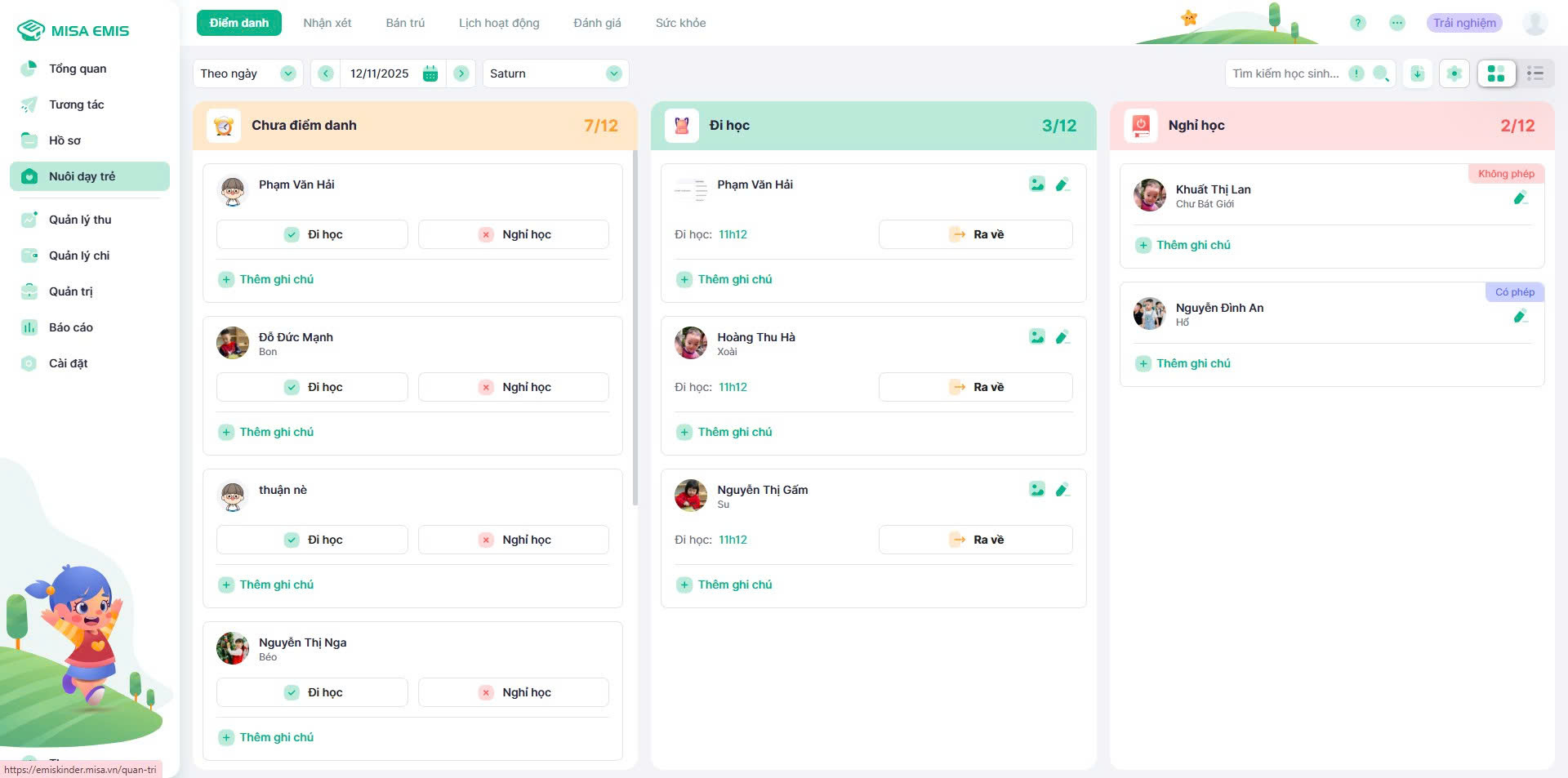Edit Nguyễn Thị Gấm attendance with pencil icon
The width and height of the screenshot is (1568, 778).
(x=1062, y=490)
